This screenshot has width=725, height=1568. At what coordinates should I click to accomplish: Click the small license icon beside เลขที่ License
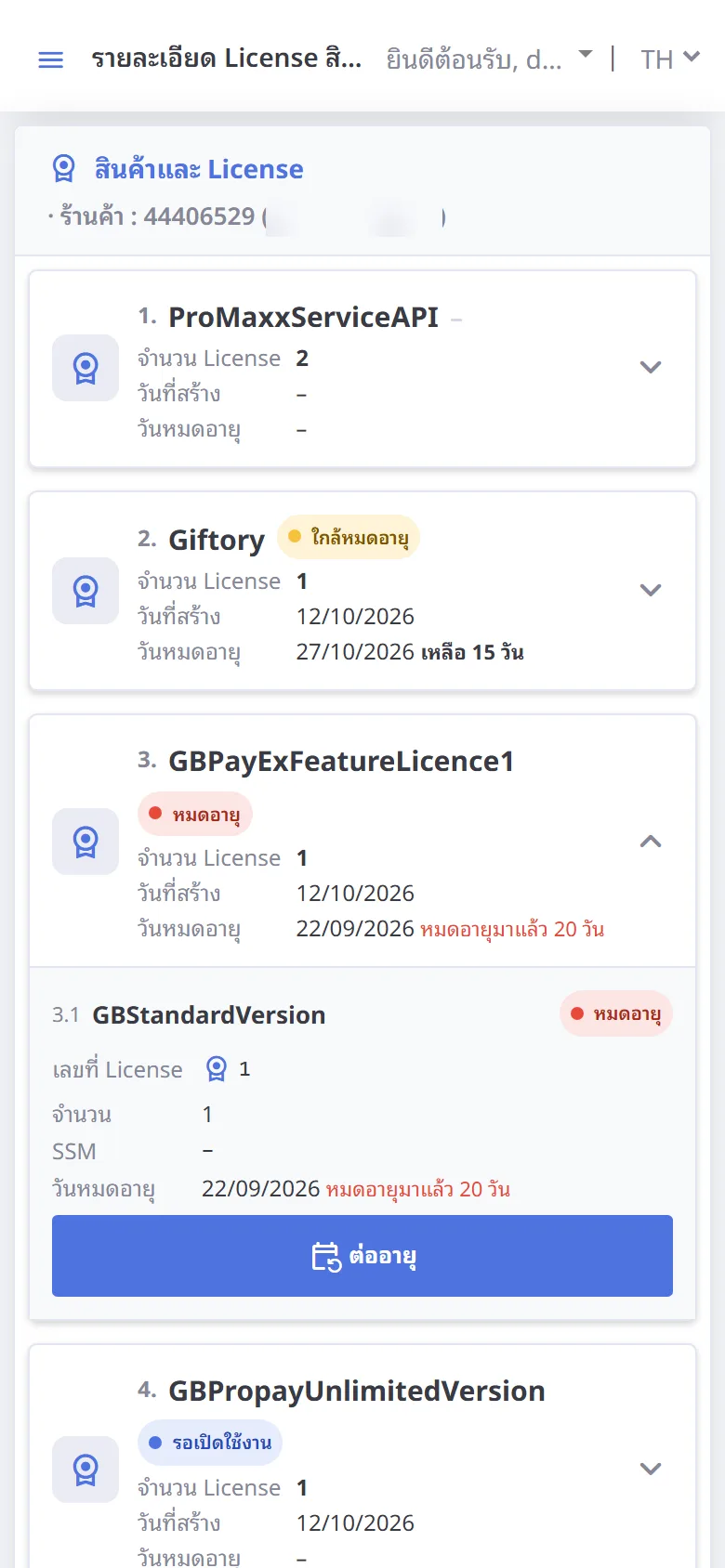[x=217, y=1069]
